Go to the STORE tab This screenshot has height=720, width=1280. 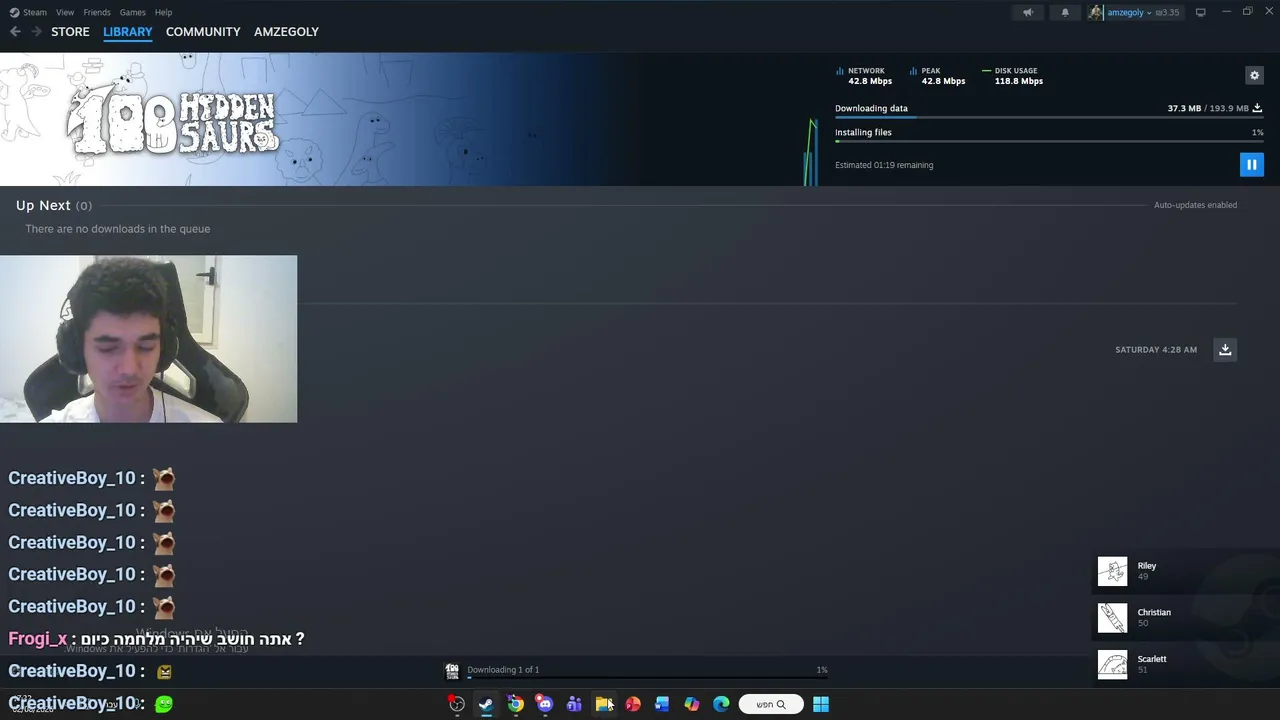70,32
